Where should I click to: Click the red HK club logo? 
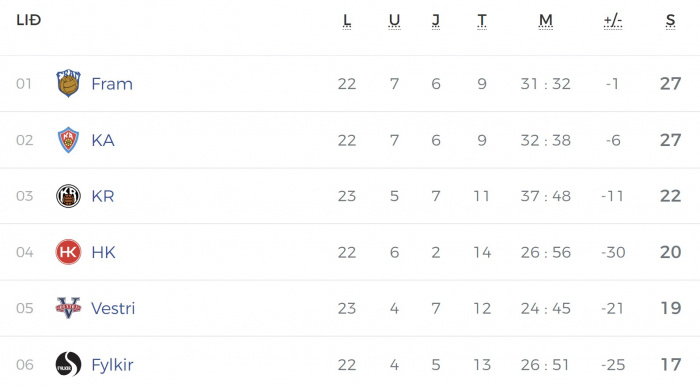68,252
